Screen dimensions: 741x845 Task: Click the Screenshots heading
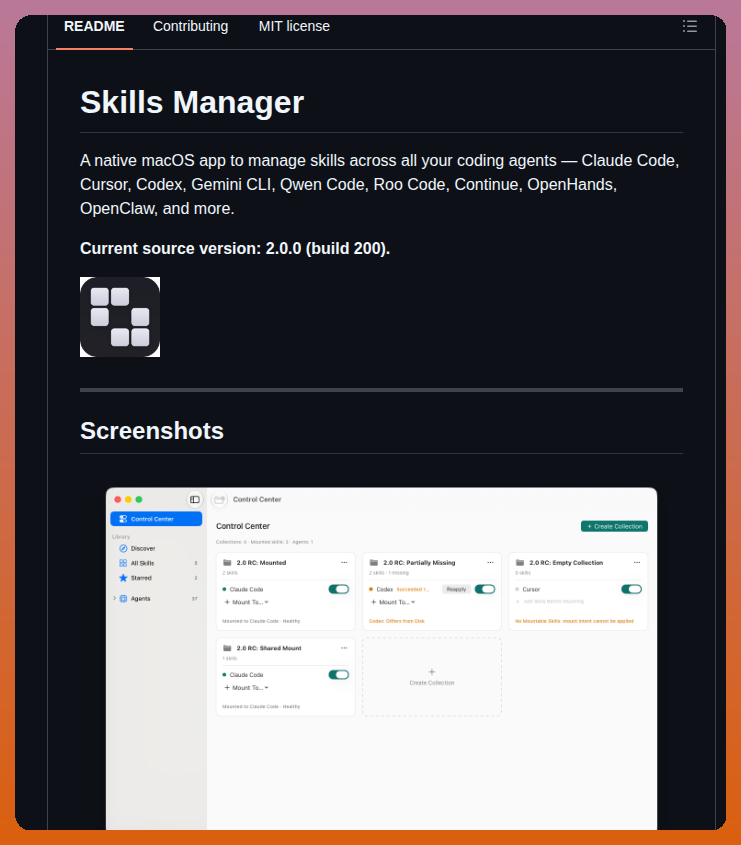pos(152,431)
